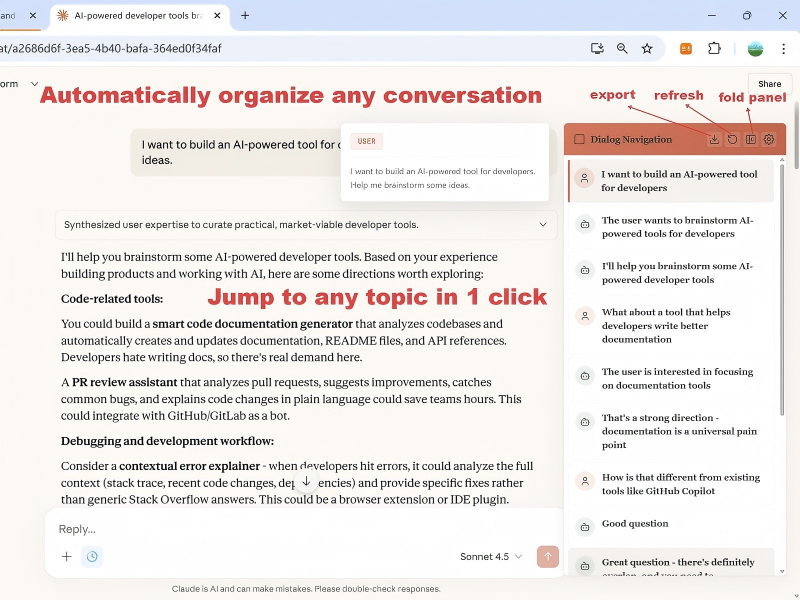
Task: Refresh the Dialog Navigation panel
Action: (x=732, y=139)
